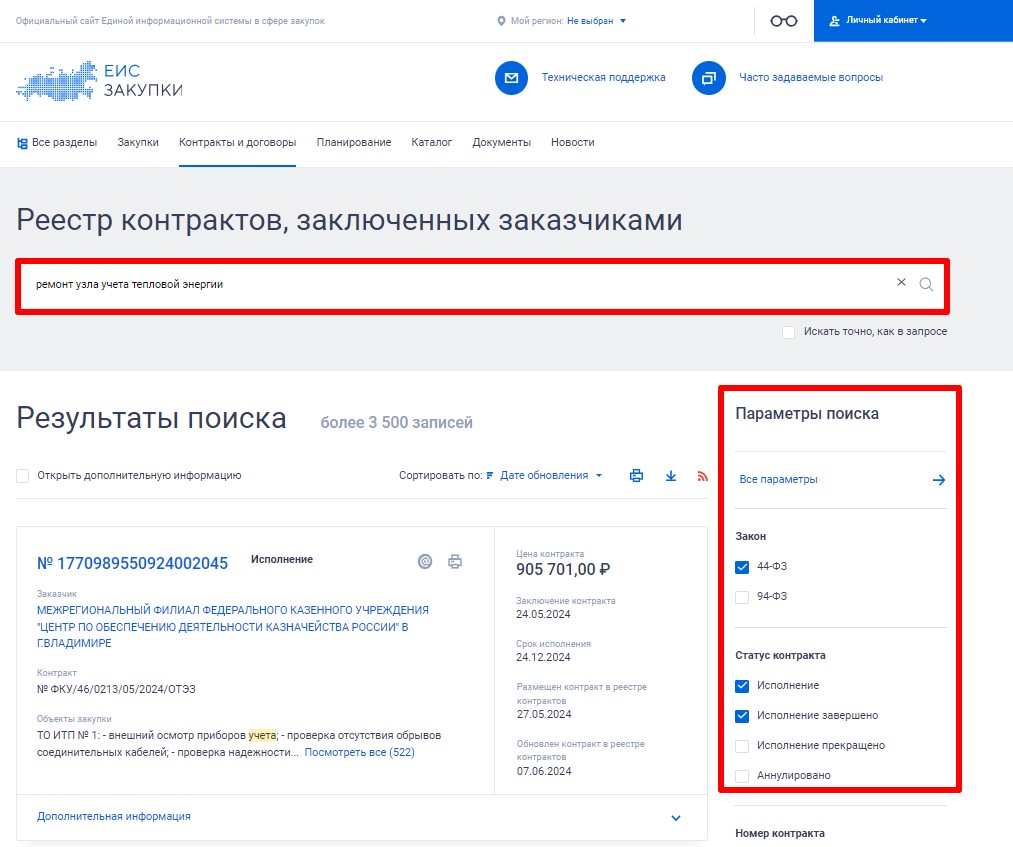Click Дополнительная информация link text

coord(114,817)
